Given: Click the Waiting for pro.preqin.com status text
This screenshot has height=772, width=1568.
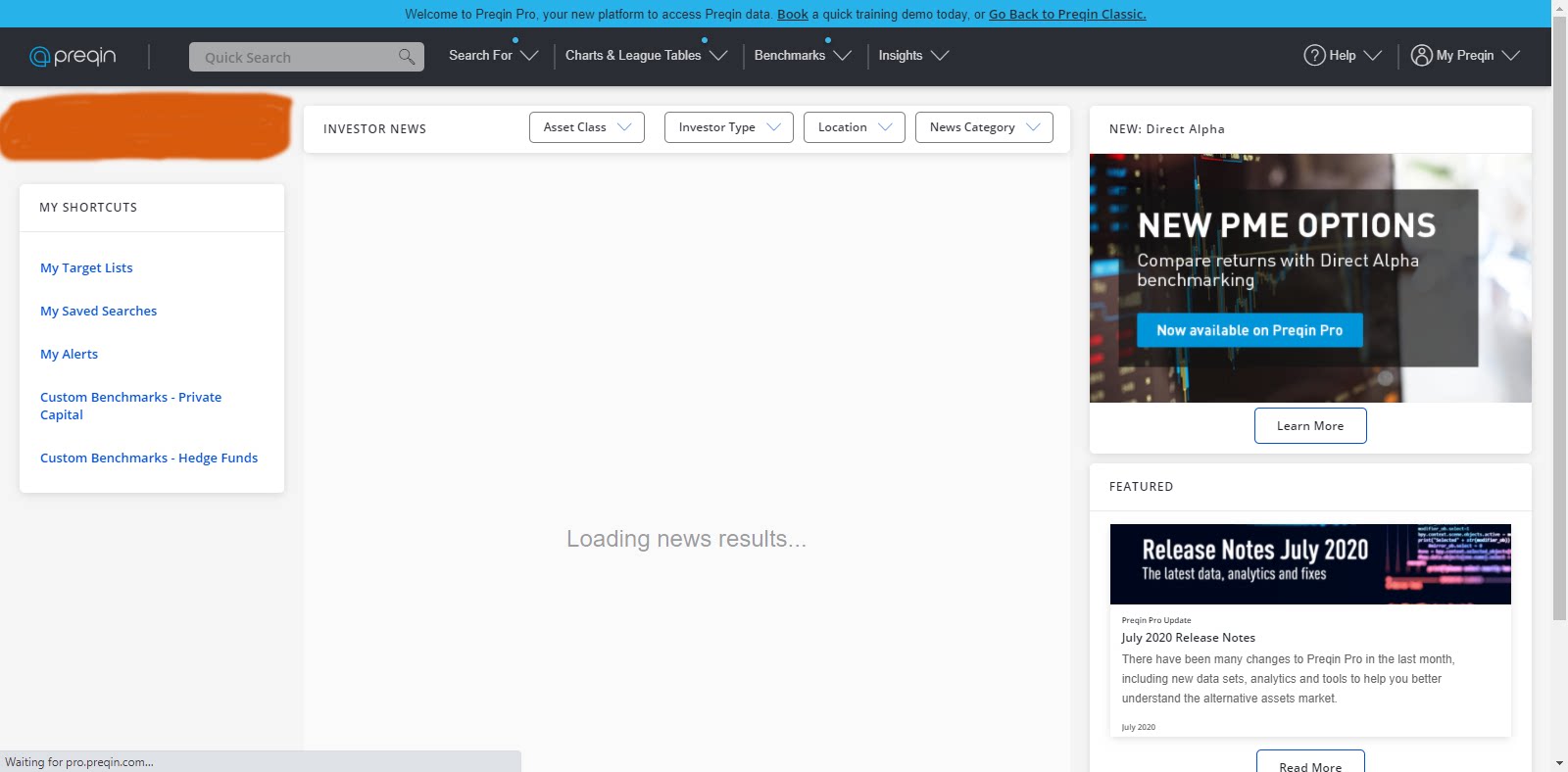Looking at the screenshot, I should point(79,762).
